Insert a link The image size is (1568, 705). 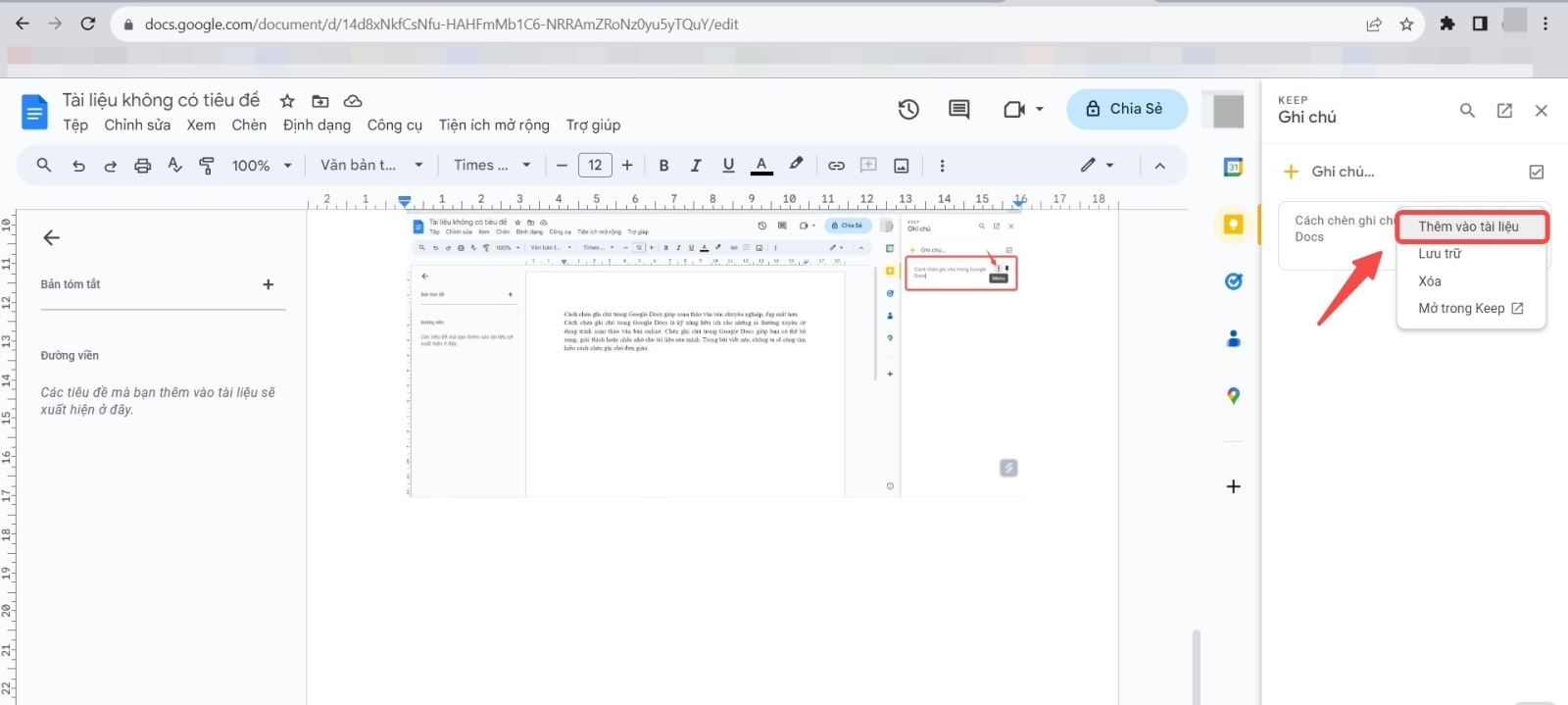836,166
